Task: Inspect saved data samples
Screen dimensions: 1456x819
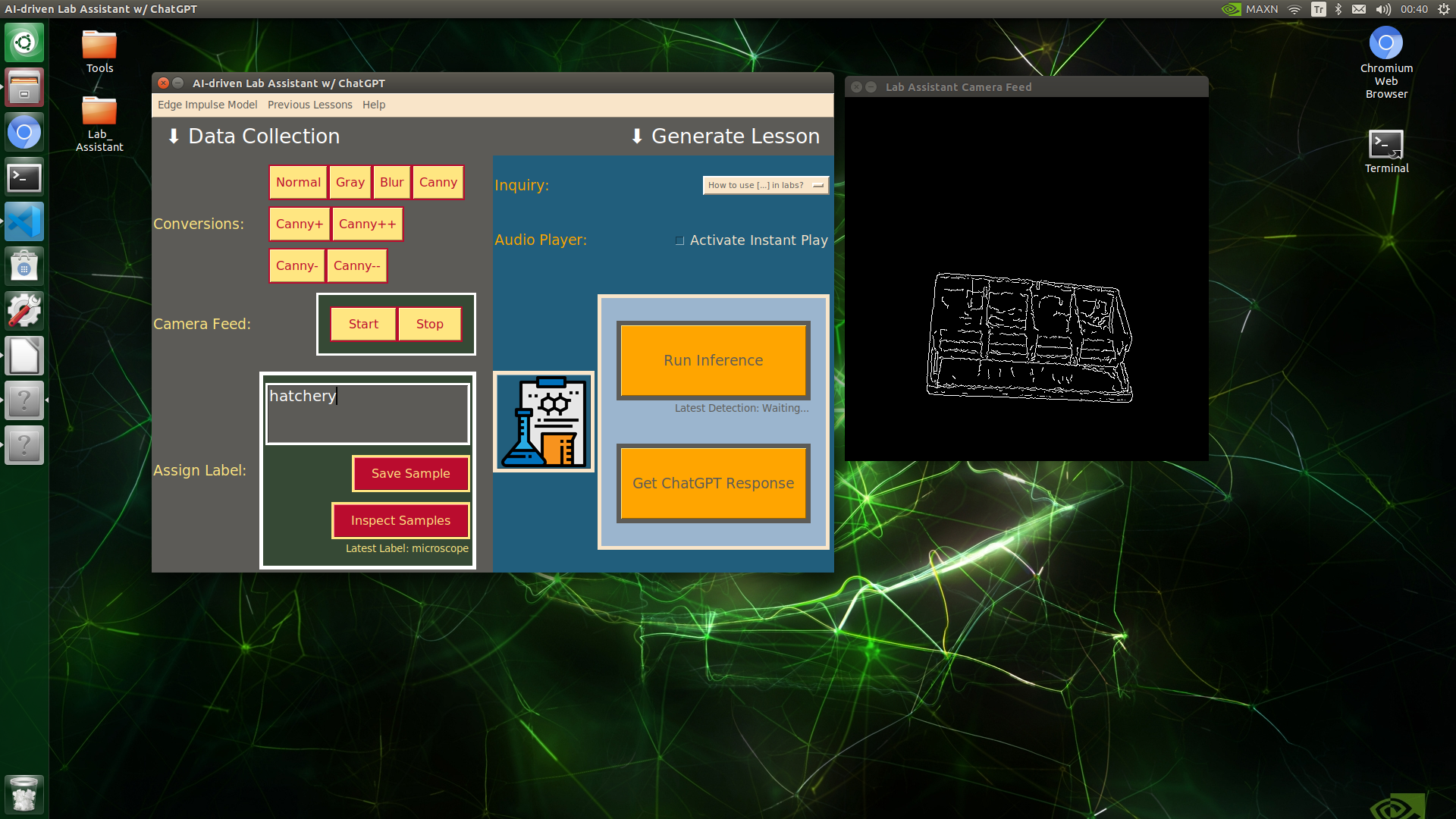Action: 399,519
